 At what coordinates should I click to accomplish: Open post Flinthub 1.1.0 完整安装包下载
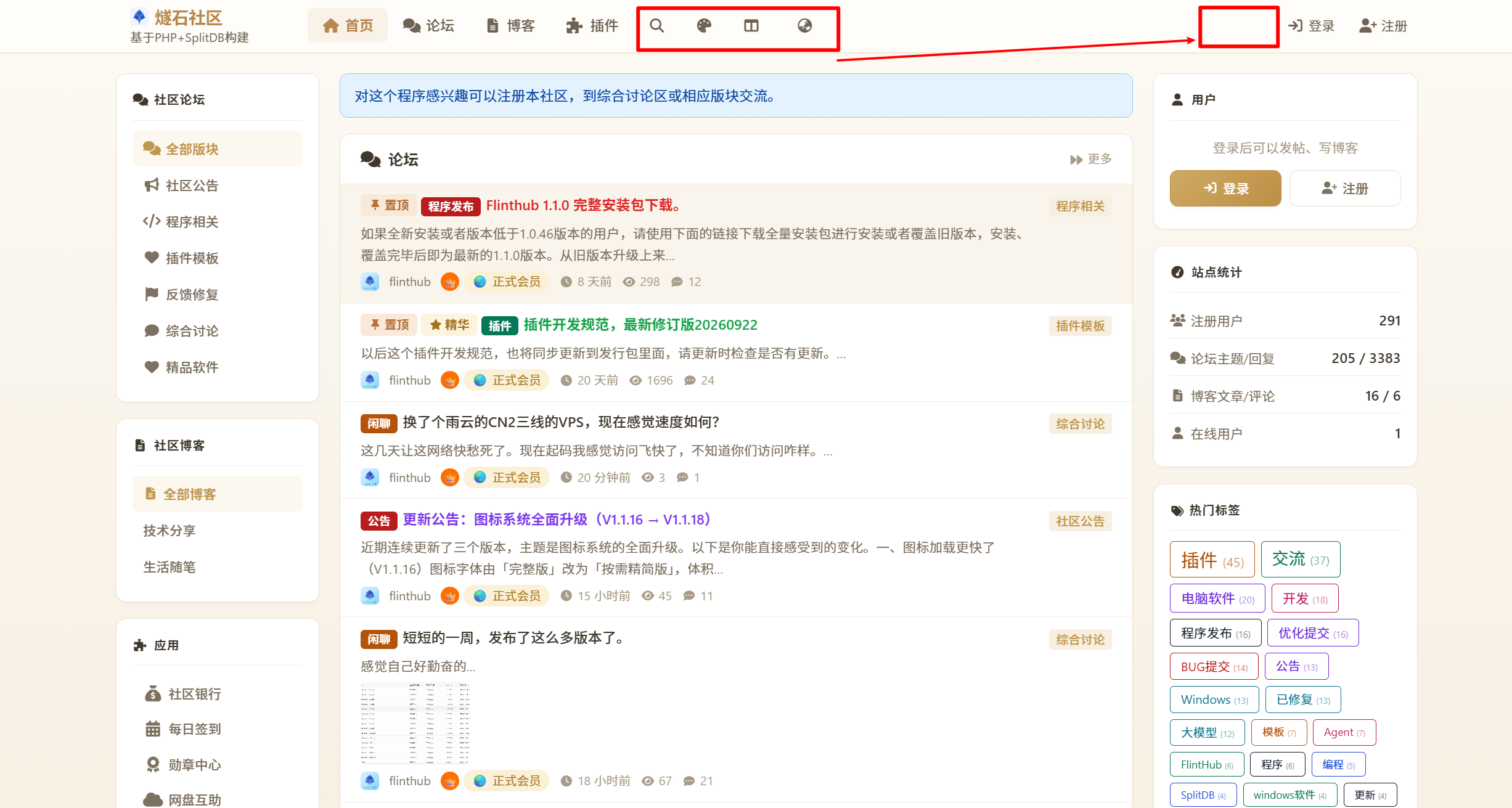583,205
